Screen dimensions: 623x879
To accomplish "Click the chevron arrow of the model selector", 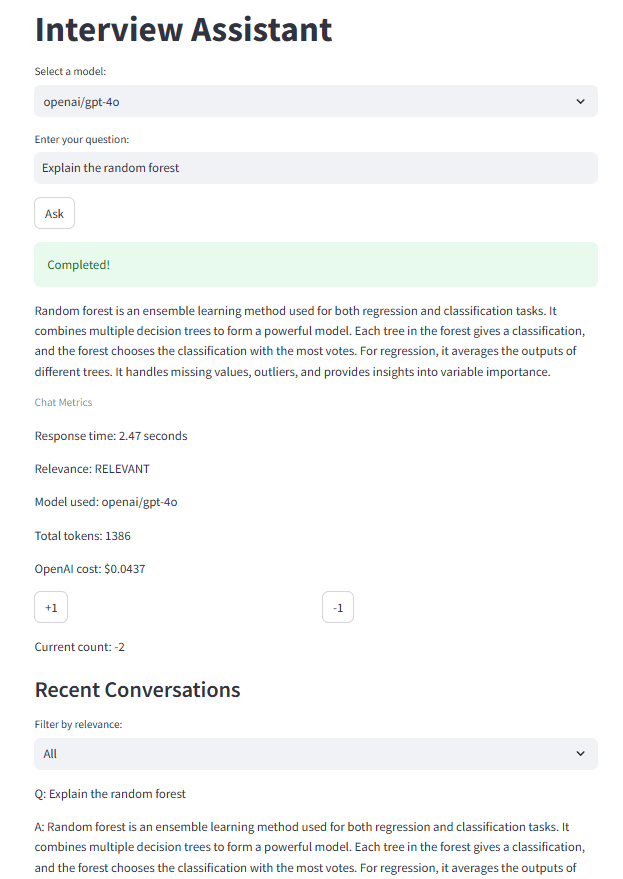I will [581, 101].
